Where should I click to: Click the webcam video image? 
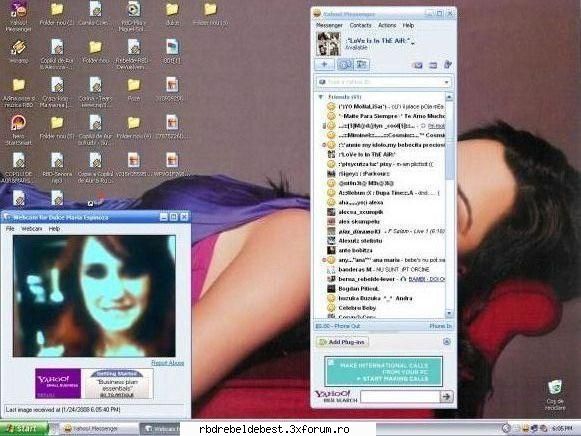(94, 296)
